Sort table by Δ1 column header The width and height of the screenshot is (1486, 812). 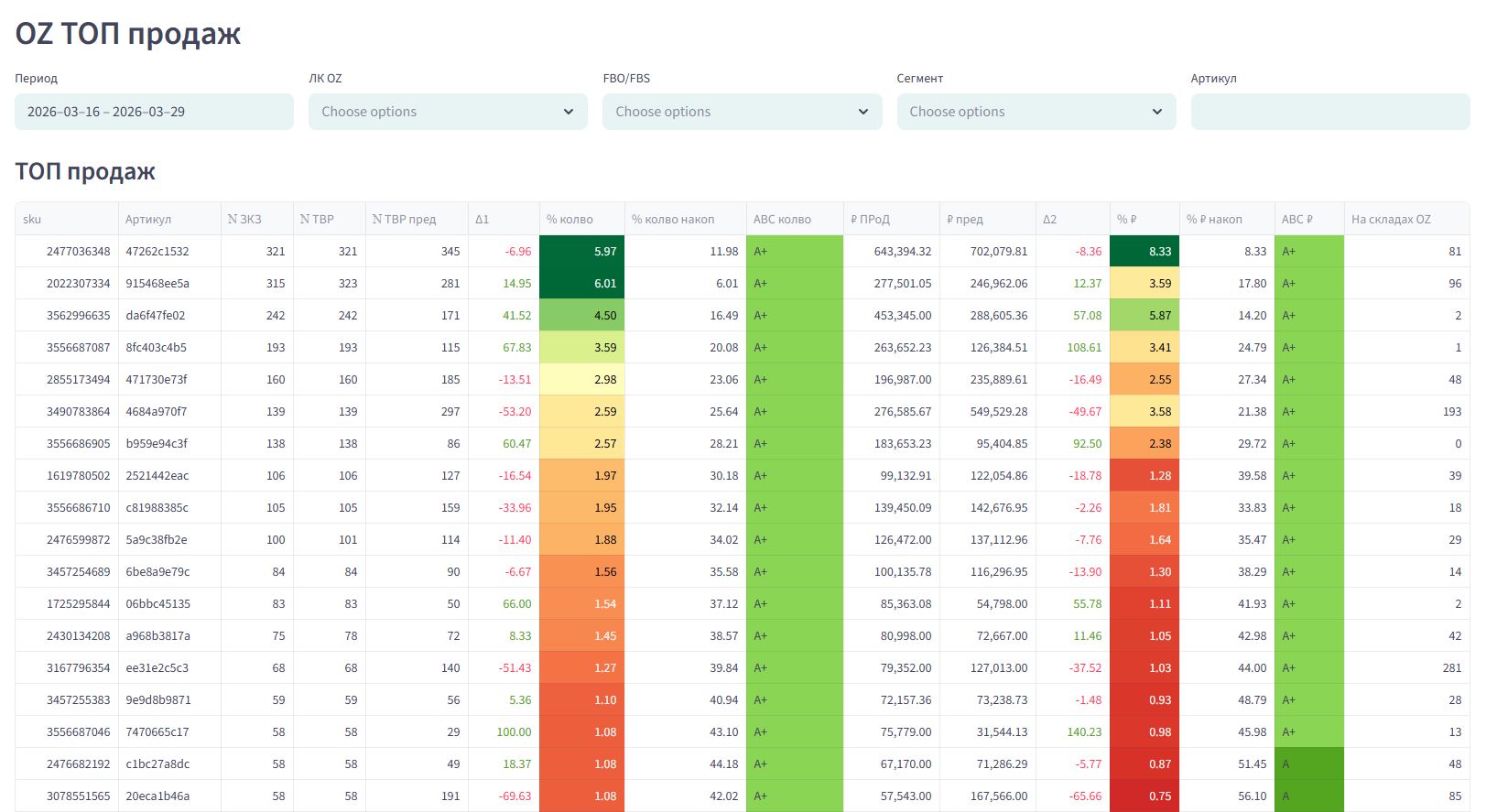click(x=504, y=219)
